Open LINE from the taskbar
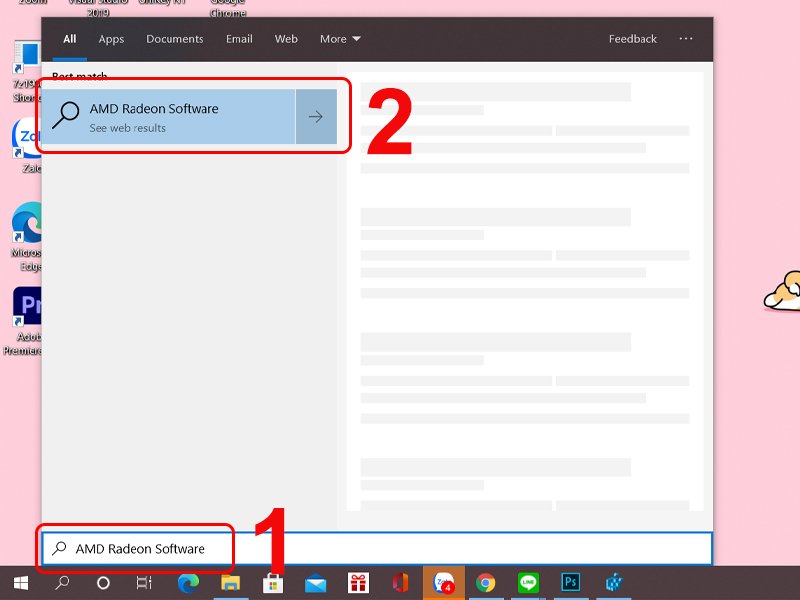This screenshot has width=800, height=600. pos(526,582)
